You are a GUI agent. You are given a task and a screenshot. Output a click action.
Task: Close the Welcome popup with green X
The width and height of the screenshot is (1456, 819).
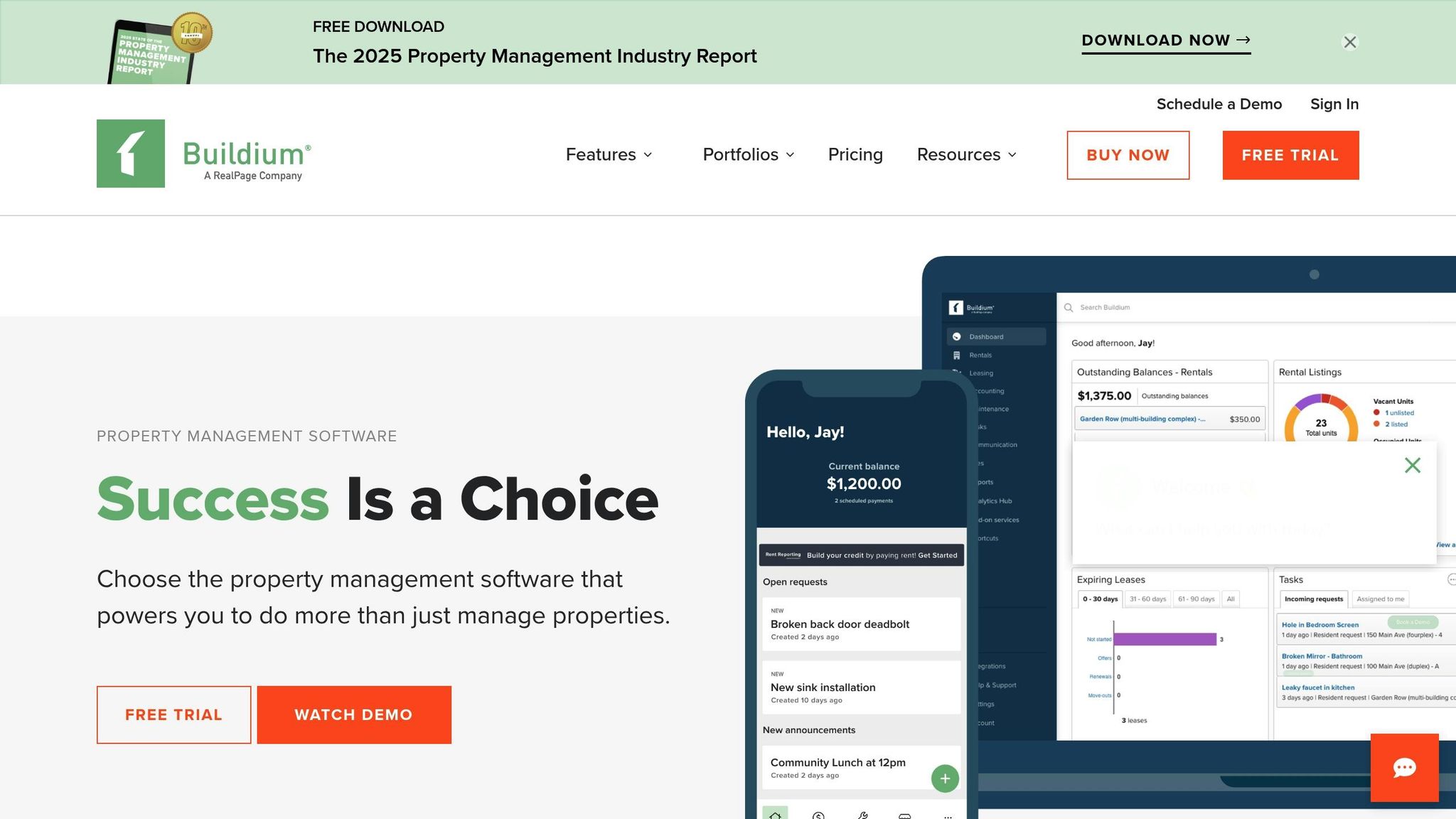tap(1412, 465)
